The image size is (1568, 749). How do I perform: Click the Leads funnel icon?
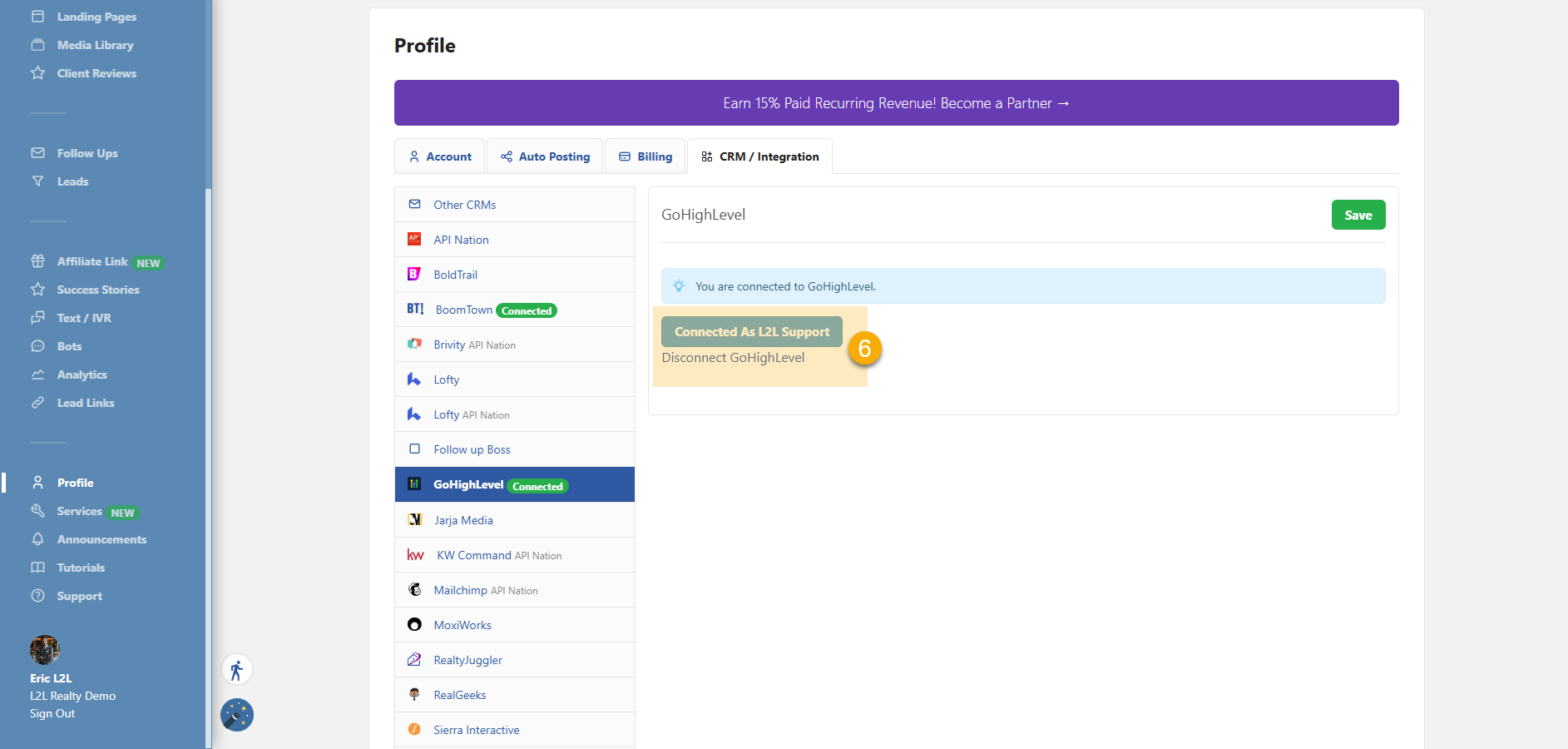[x=37, y=181]
